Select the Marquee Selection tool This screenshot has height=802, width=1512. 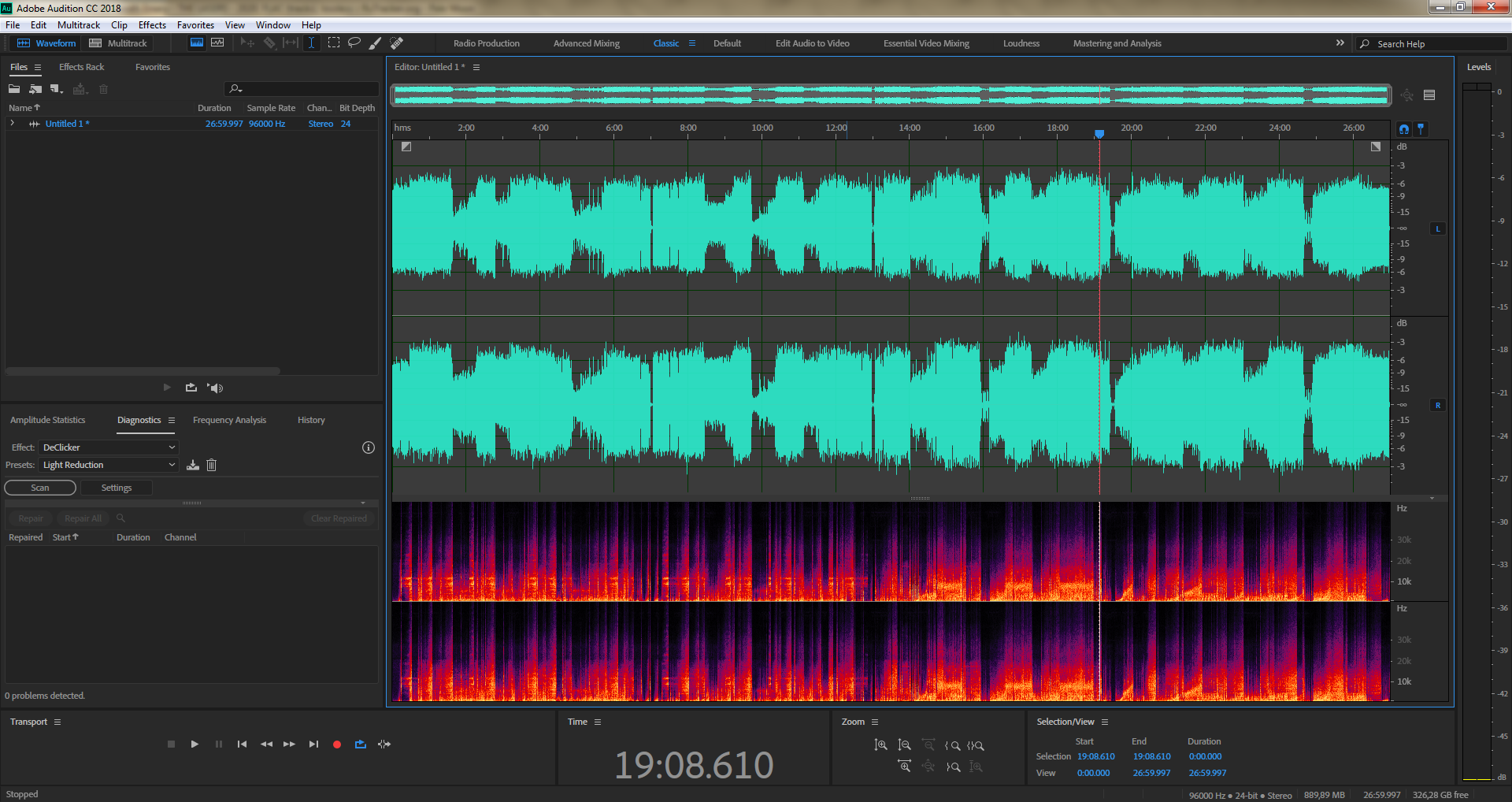[x=334, y=43]
